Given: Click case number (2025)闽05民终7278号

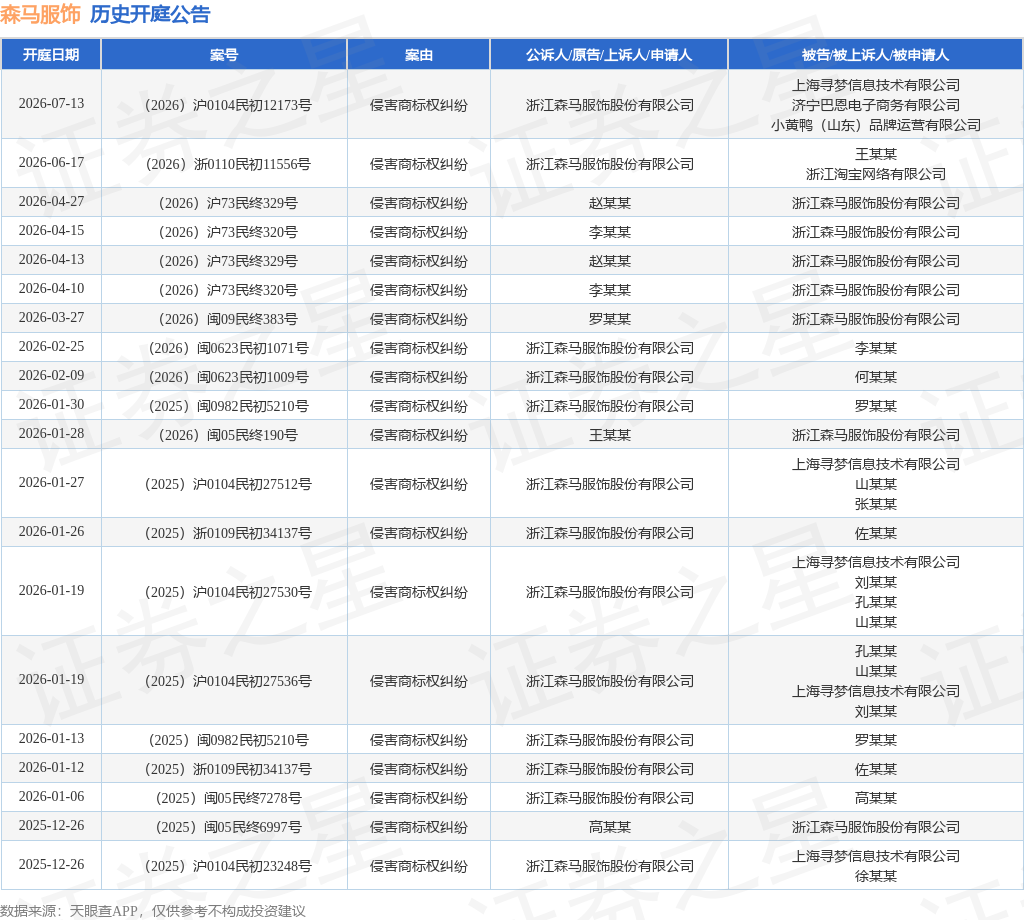Looking at the screenshot, I should coord(228,798).
